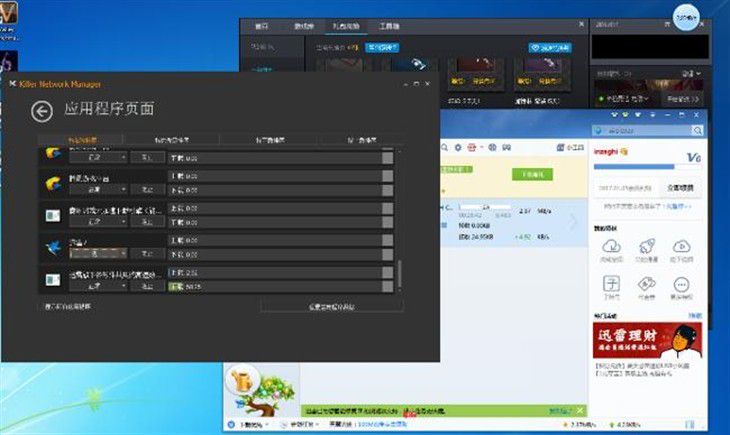Screen dimensions: 730x435
Task: Click the Thunder search input field at top right
Action: pyautogui.click(x=642, y=131)
